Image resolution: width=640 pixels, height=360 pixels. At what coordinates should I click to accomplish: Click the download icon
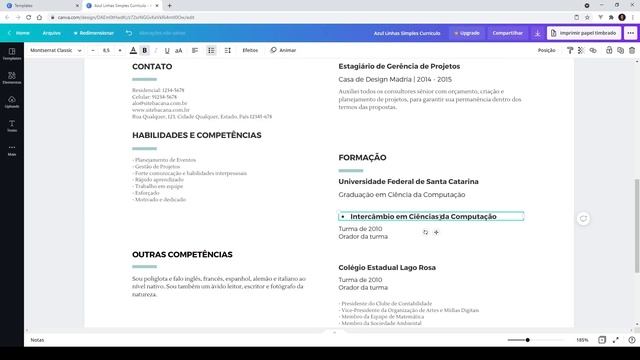click(x=538, y=33)
